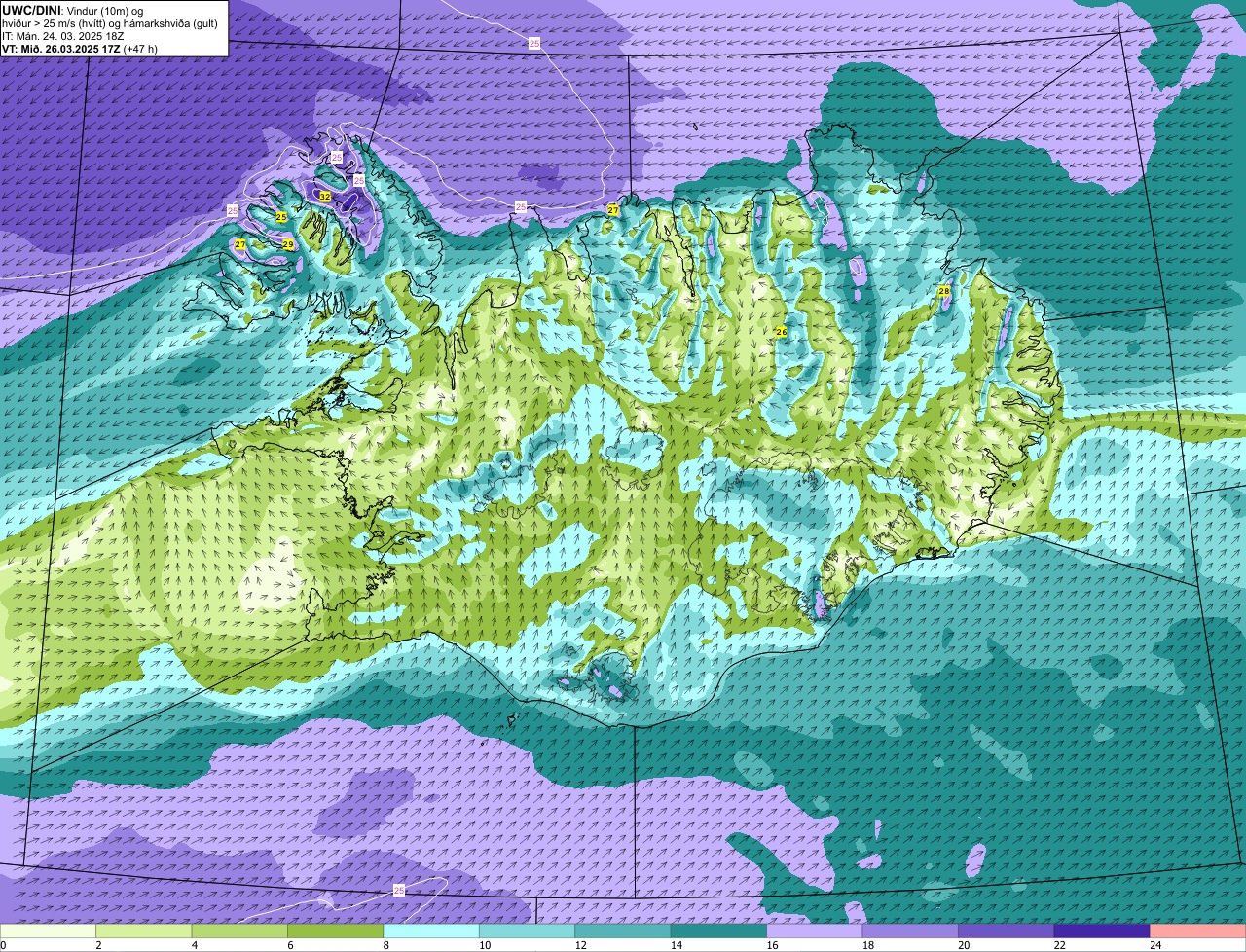Click the 18–20 m/s purple legend swatch

pyautogui.click(x=911, y=931)
